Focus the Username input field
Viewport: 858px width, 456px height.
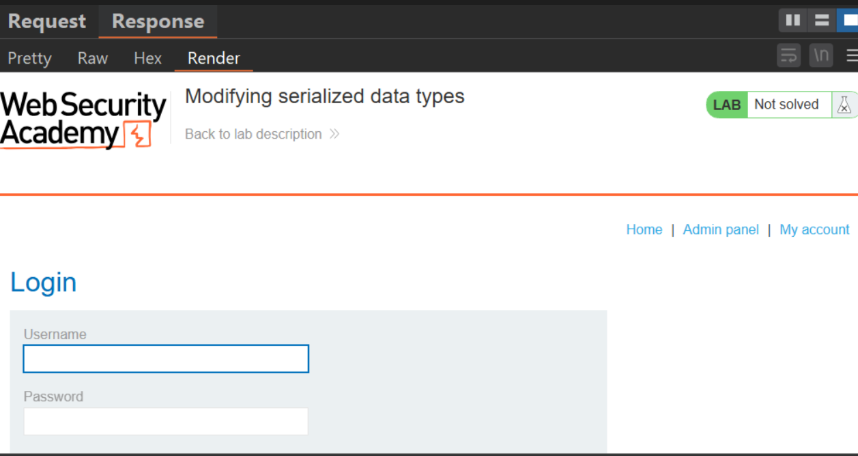(166, 359)
